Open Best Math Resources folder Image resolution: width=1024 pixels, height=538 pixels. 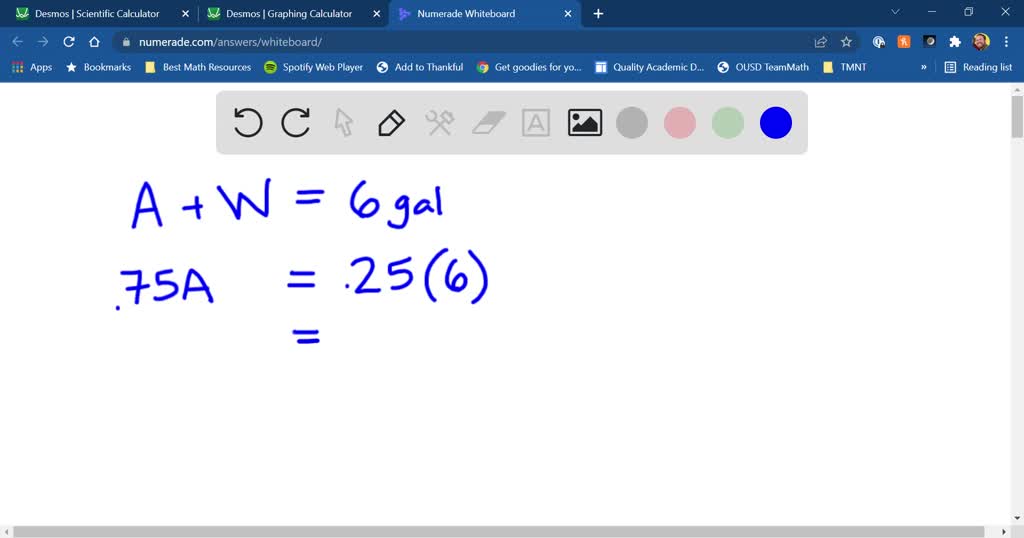pyautogui.click(x=198, y=67)
